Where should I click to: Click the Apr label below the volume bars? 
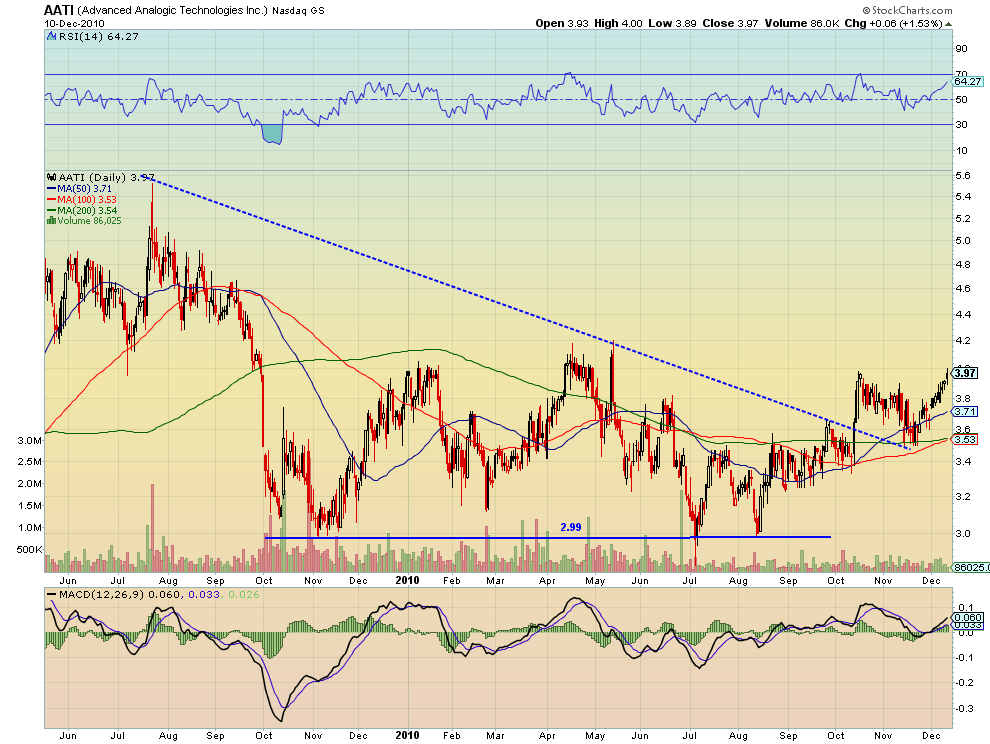point(547,581)
